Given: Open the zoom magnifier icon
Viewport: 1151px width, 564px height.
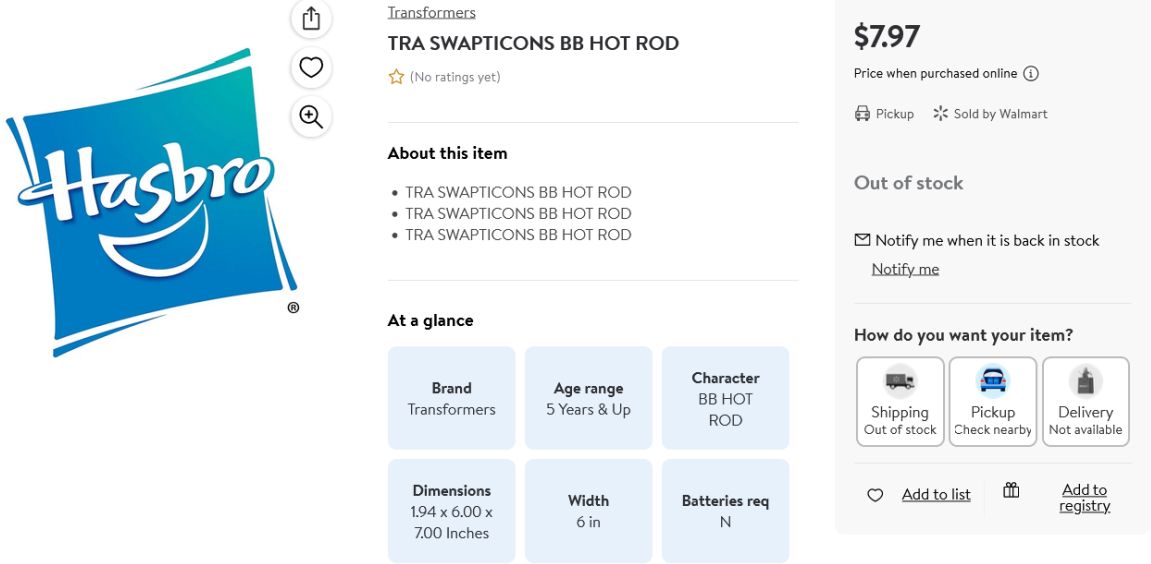Looking at the screenshot, I should point(311,117).
